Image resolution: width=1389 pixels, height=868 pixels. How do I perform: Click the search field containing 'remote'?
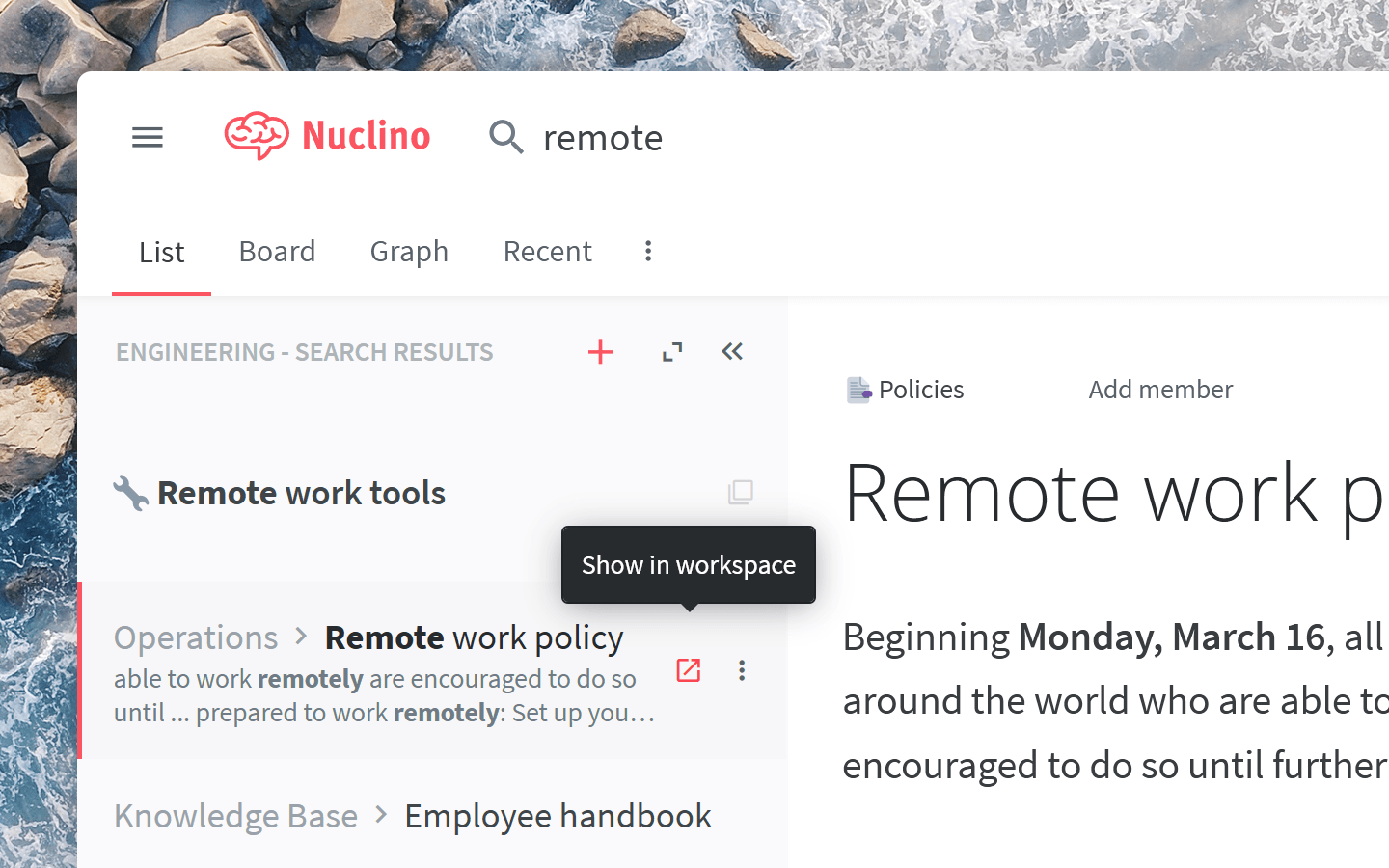click(x=603, y=138)
